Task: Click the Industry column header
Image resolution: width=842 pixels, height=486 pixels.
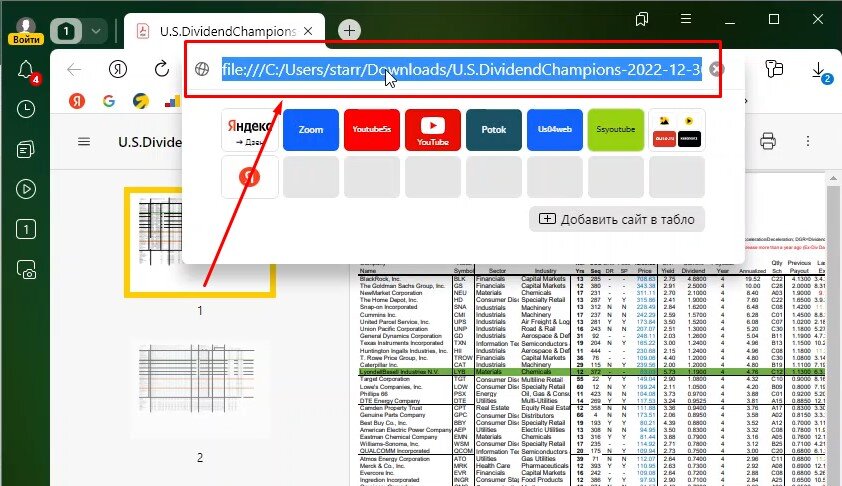Action: tap(546, 271)
